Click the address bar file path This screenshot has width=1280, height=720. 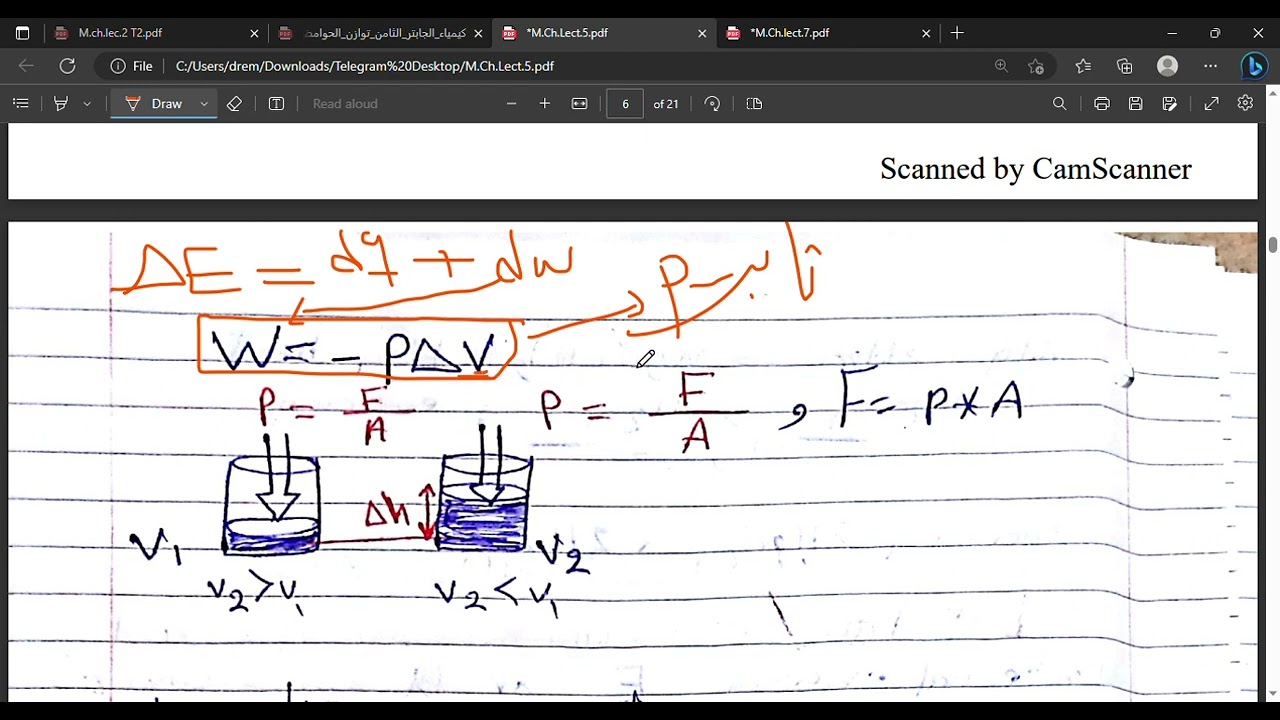pos(365,66)
